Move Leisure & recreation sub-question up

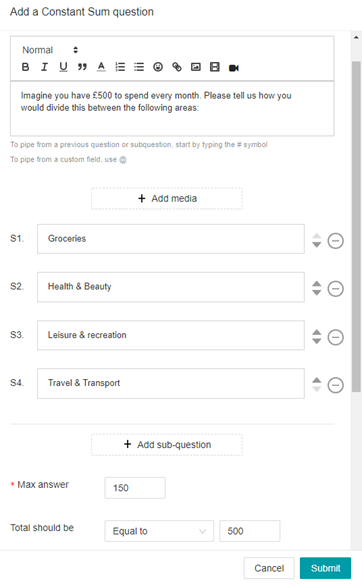point(316,332)
